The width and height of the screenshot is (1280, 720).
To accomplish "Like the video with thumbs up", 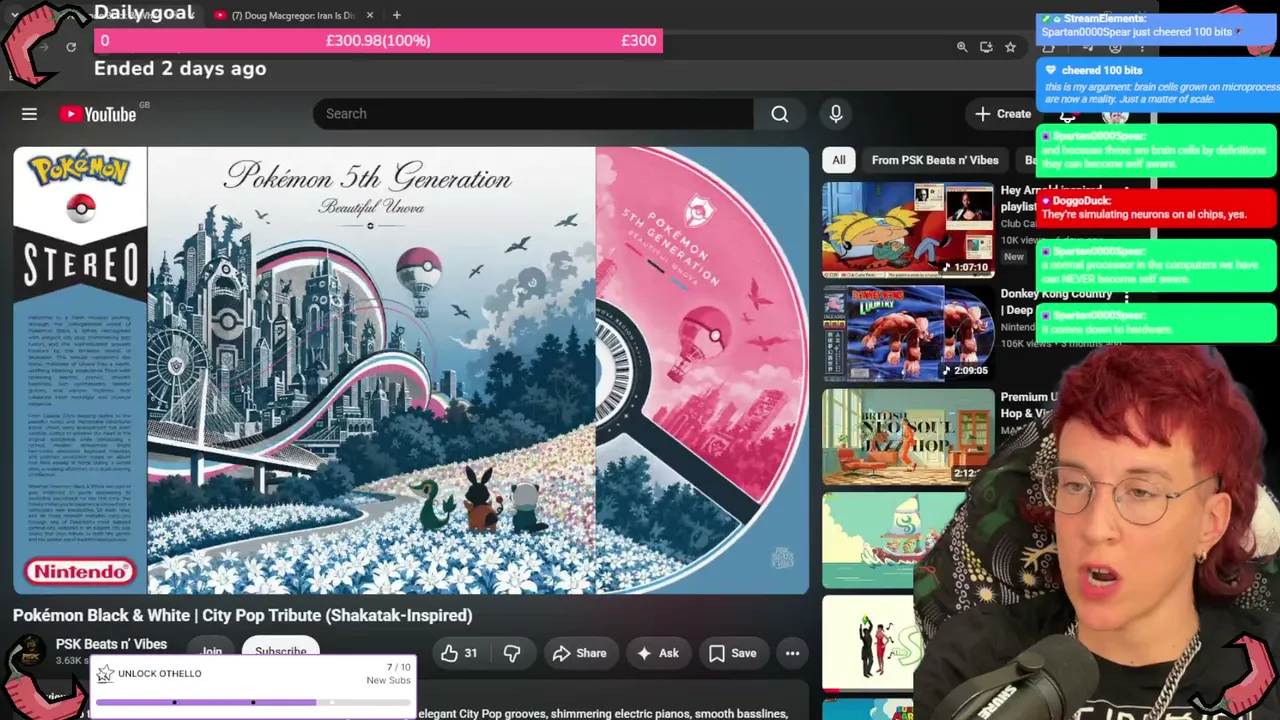I will [459, 653].
